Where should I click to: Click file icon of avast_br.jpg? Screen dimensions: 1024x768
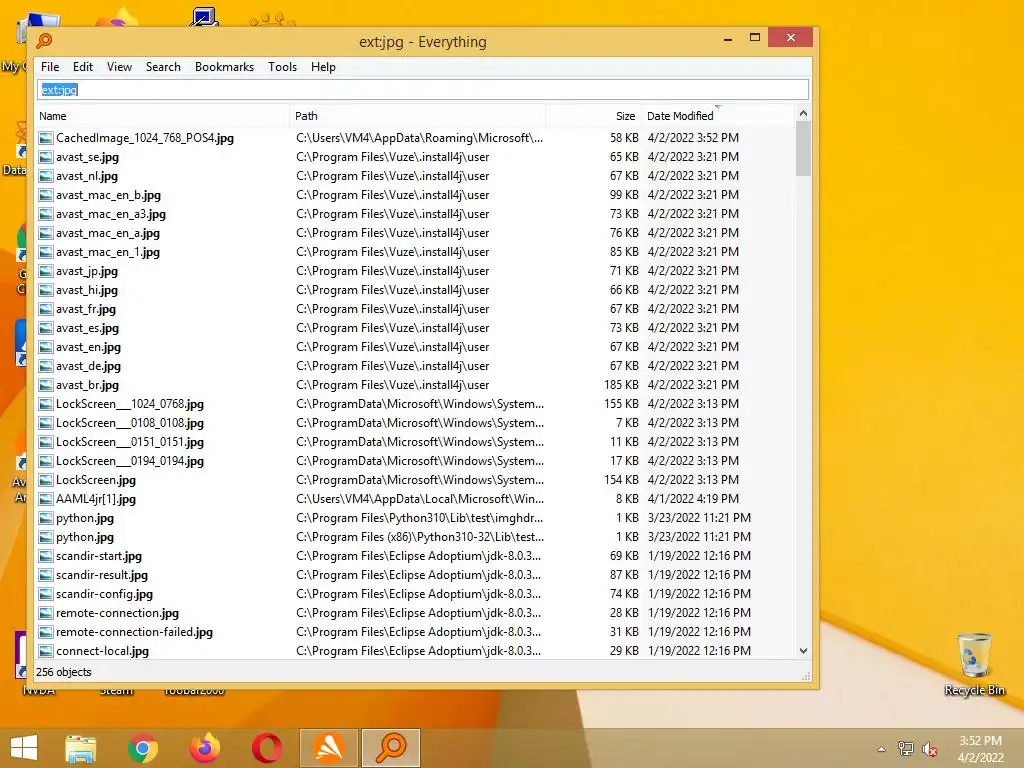pyautogui.click(x=45, y=385)
